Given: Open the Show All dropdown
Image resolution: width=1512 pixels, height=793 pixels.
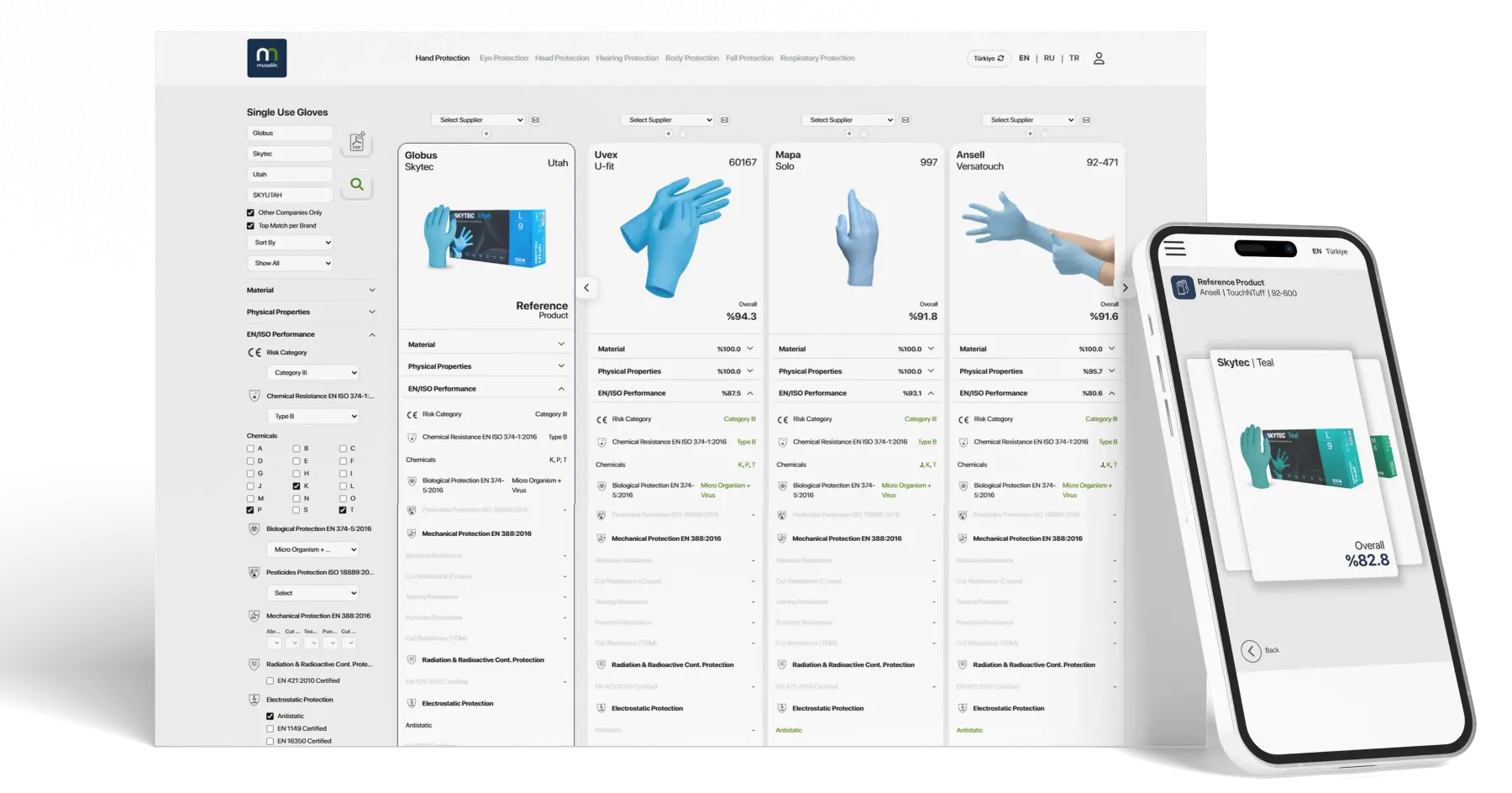Looking at the screenshot, I should pos(291,263).
